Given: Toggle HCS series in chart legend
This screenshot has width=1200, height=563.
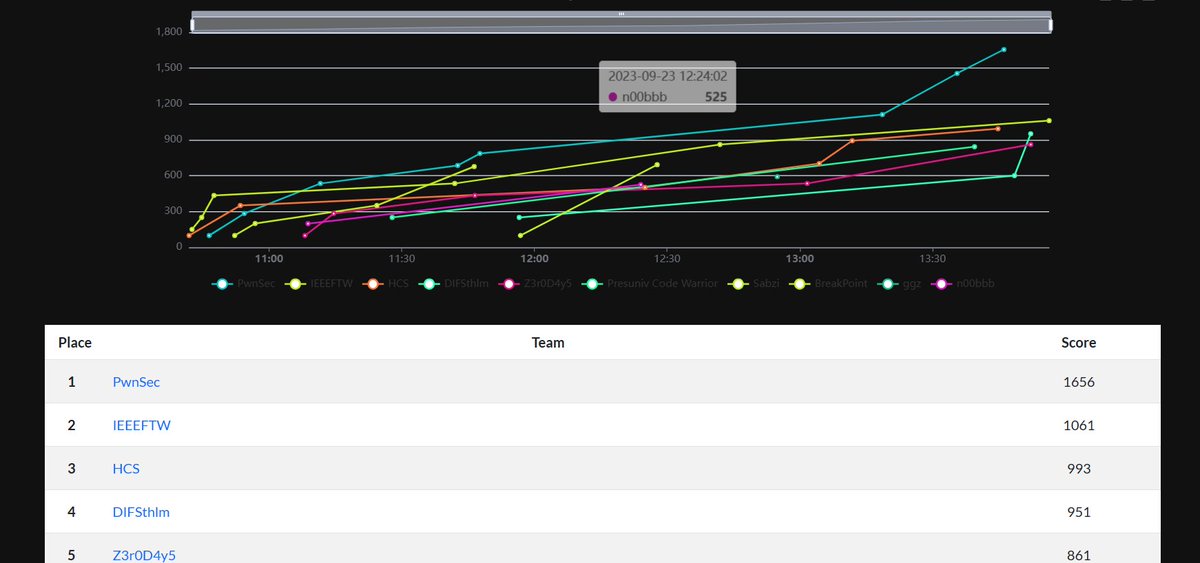Looking at the screenshot, I should (x=385, y=284).
